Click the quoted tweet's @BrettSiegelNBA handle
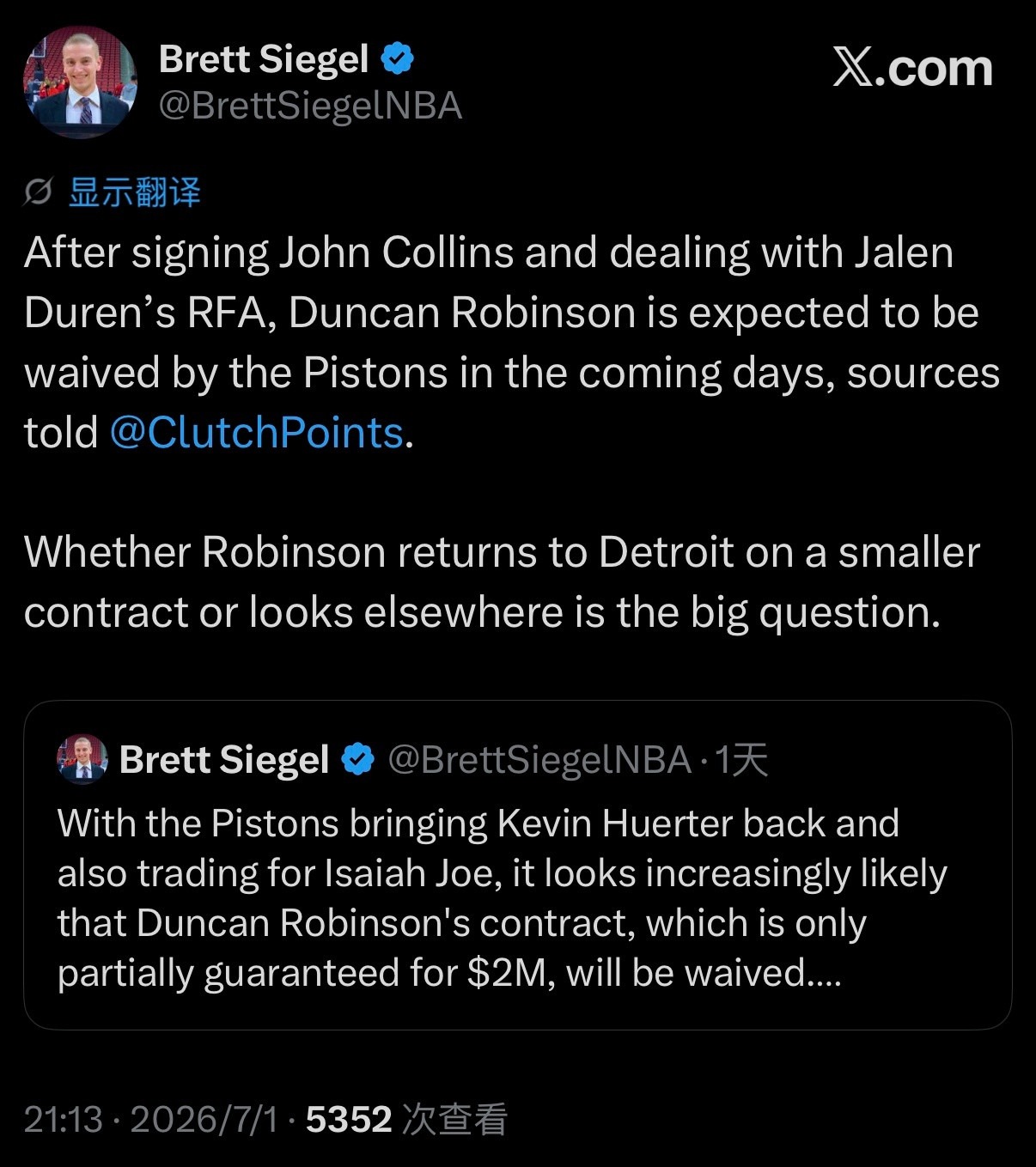Screen dimensions: 1036x1167 (539, 759)
